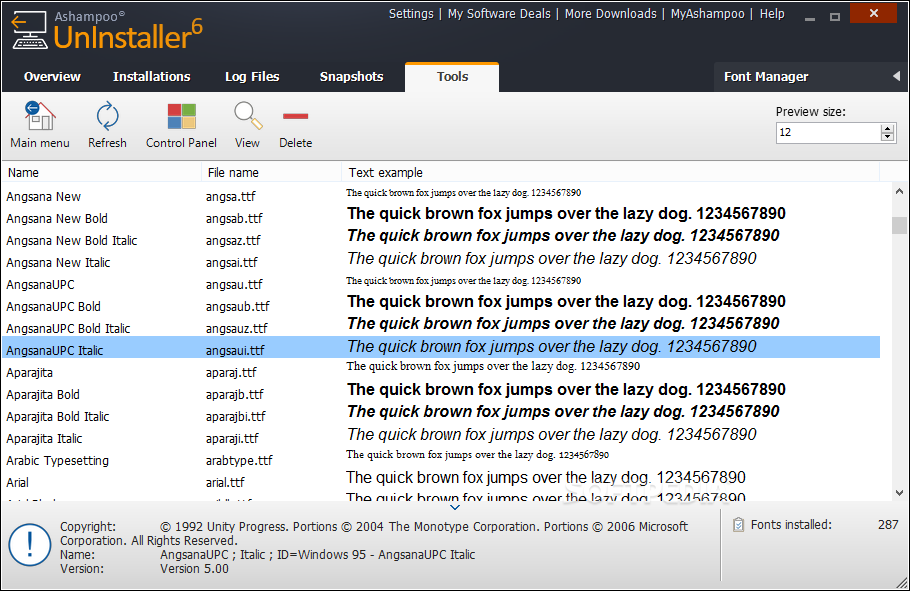
Task: Sort by File name column header
Action: tap(271, 172)
